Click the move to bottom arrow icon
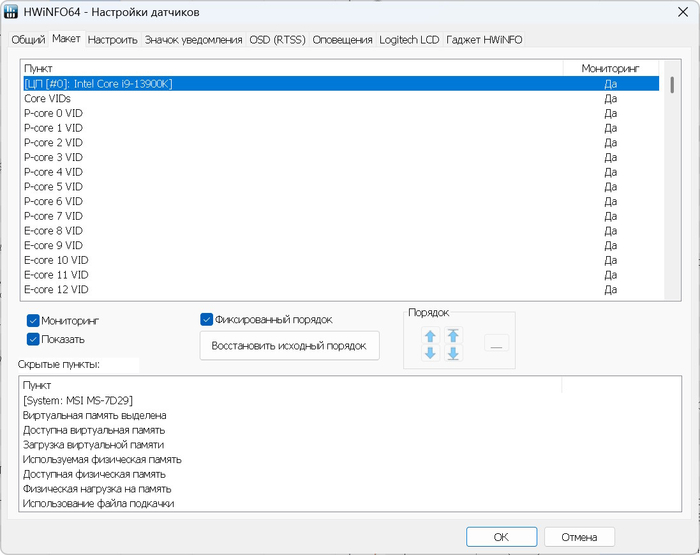This screenshot has width=700, height=555. tap(453, 353)
